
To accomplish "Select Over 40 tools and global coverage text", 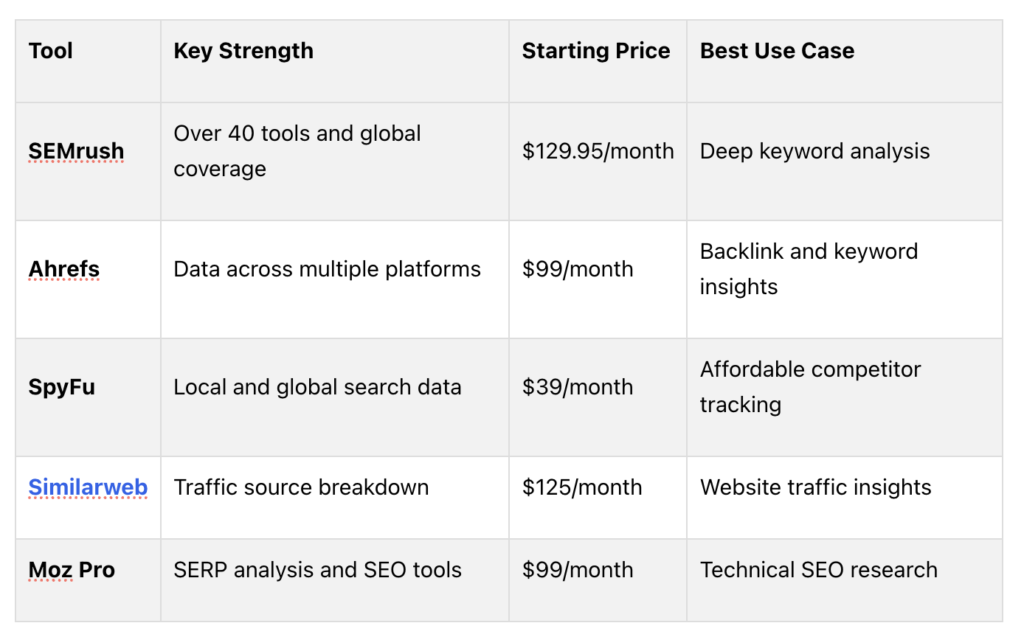I will (x=297, y=151).
